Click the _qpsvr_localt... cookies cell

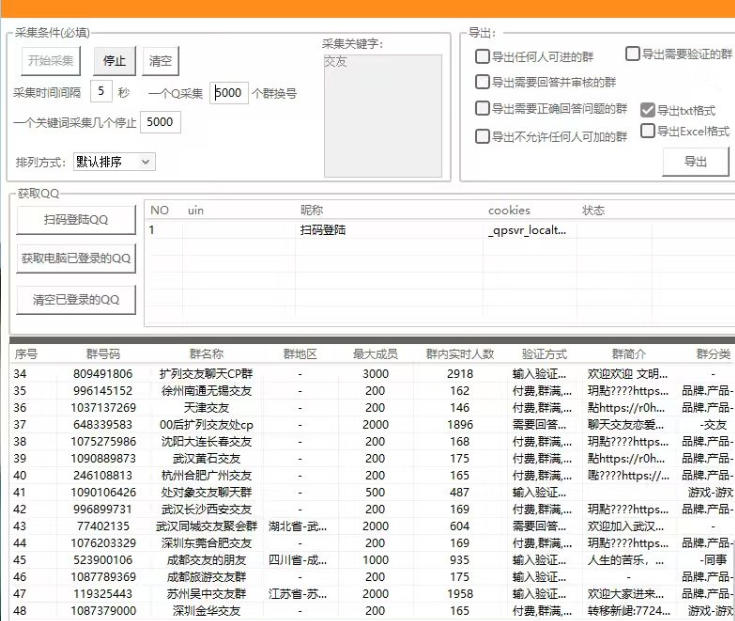coord(527,230)
